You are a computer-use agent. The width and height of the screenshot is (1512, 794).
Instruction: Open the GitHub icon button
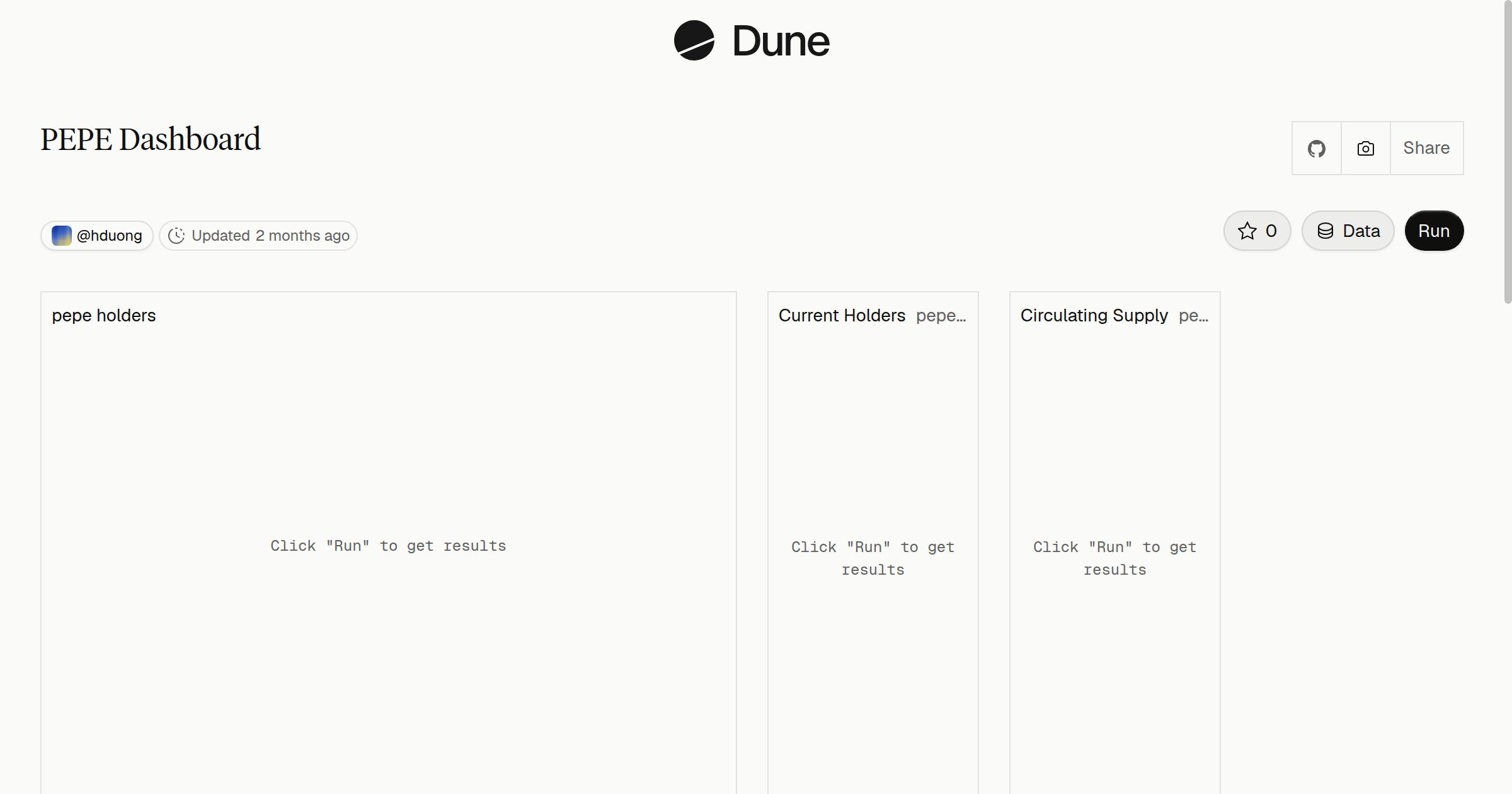pos(1317,148)
